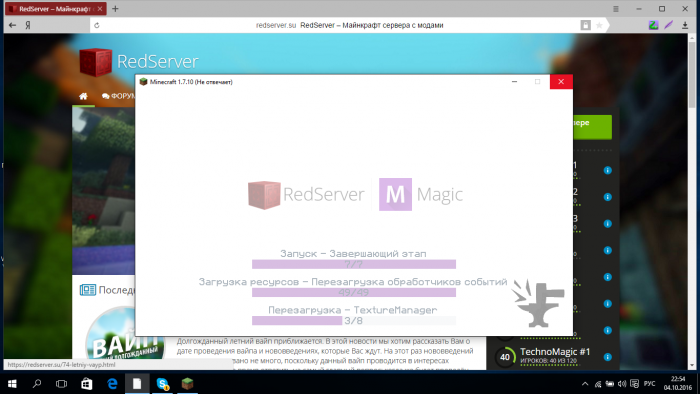Screen dimensions: 700x394
Task: Bookmark the page with the star icon
Action: [599, 25]
